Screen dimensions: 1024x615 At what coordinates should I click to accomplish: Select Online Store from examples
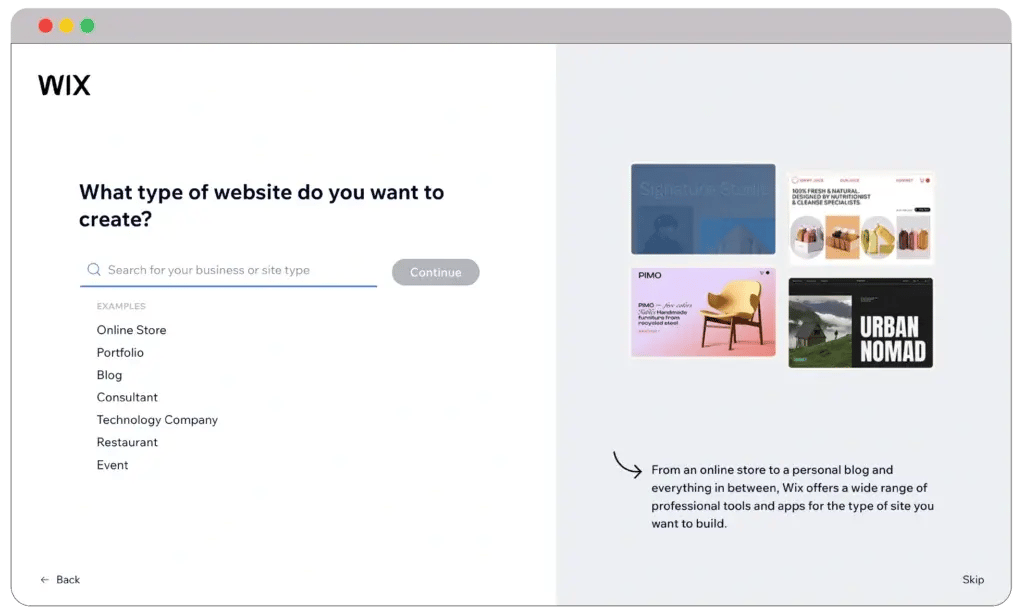pyautogui.click(x=131, y=330)
